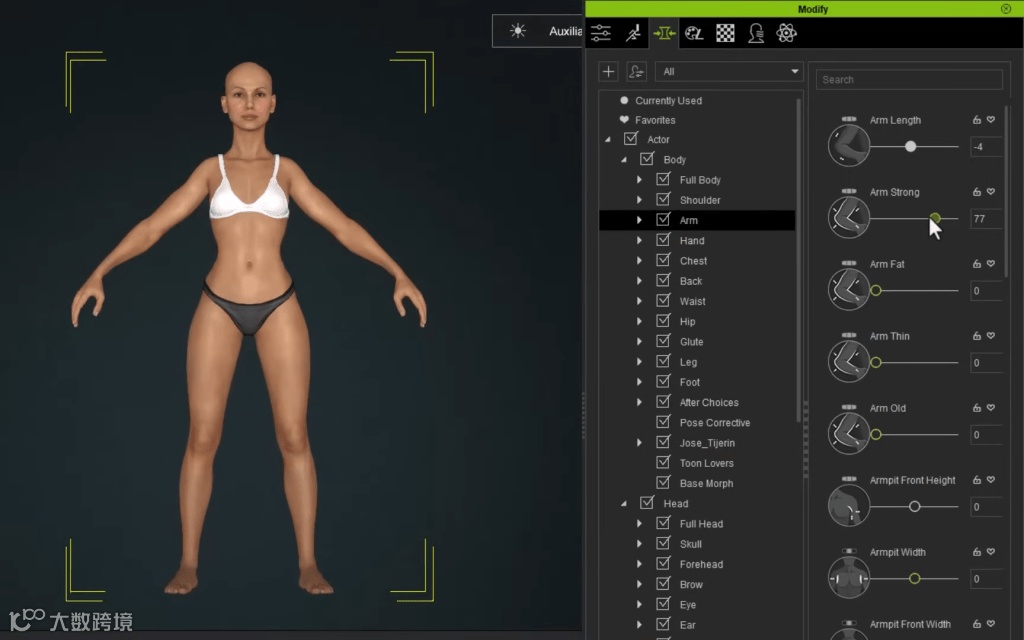The width and height of the screenshot is (1024, 640).
Task: Click the character slider filter icon
Action: point(637,72)
